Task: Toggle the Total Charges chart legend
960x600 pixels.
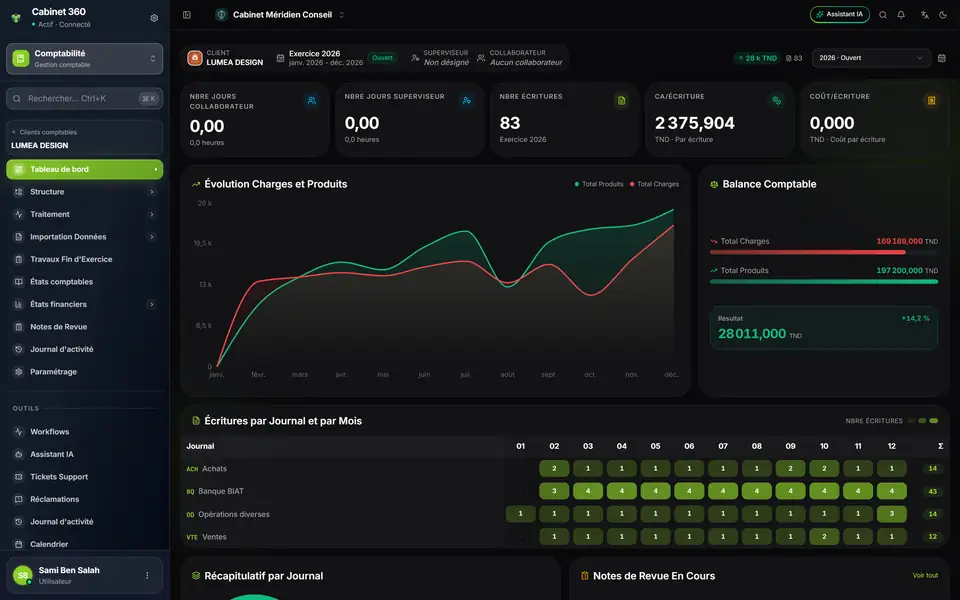Action: 654,184
